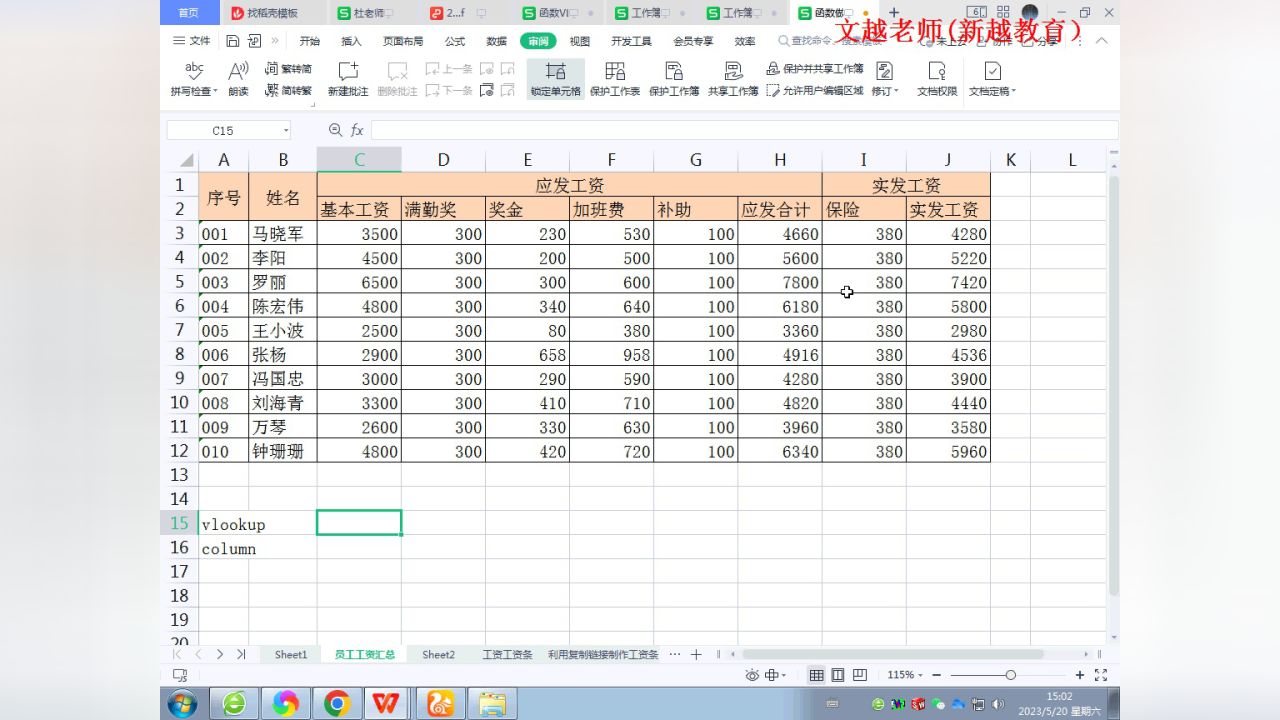The image size is (1280, 720).
Task: Switch to the 数据 ribbon tab
Action: 496,41
